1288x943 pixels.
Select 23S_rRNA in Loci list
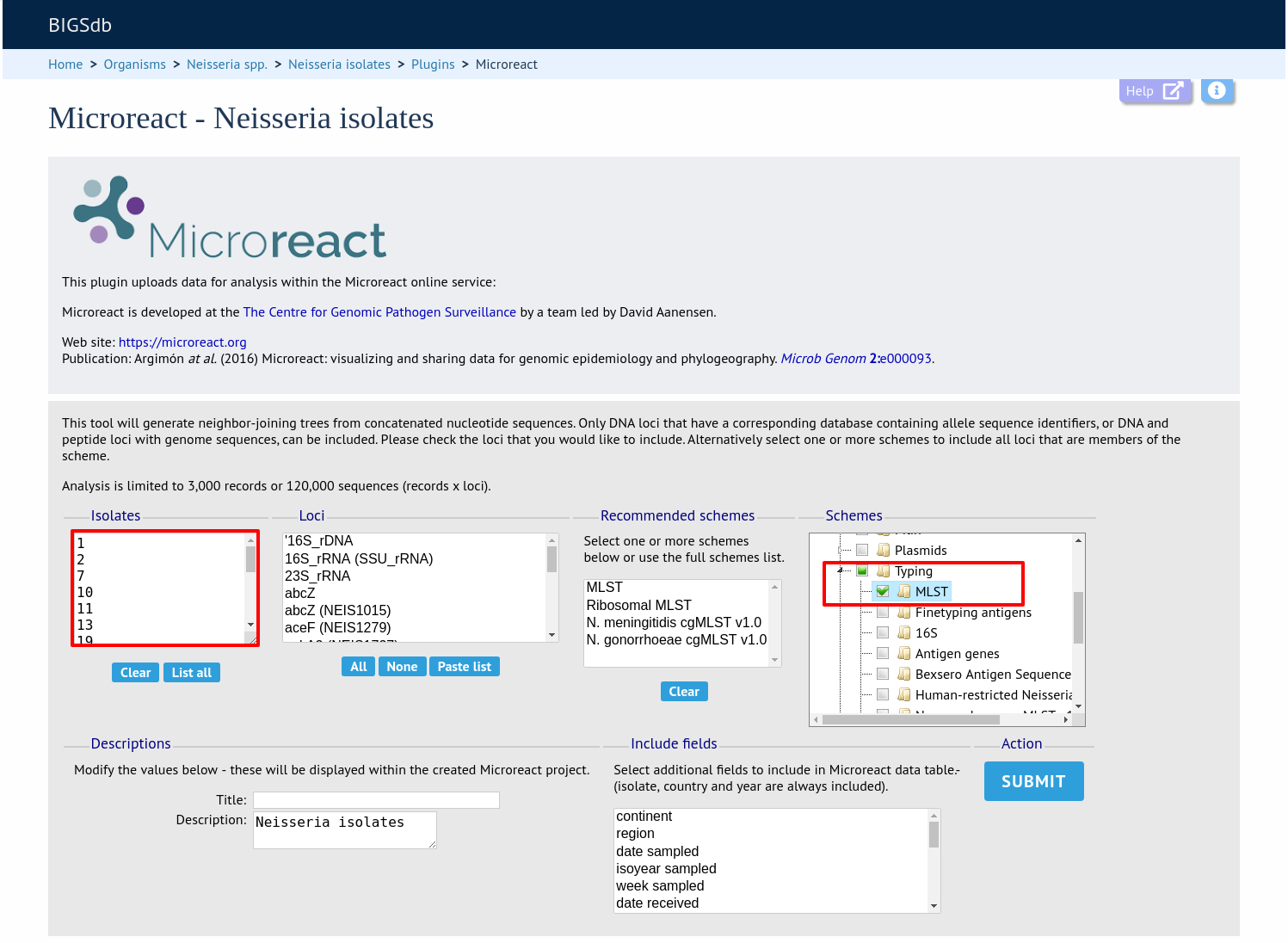[x=415, y=576]
